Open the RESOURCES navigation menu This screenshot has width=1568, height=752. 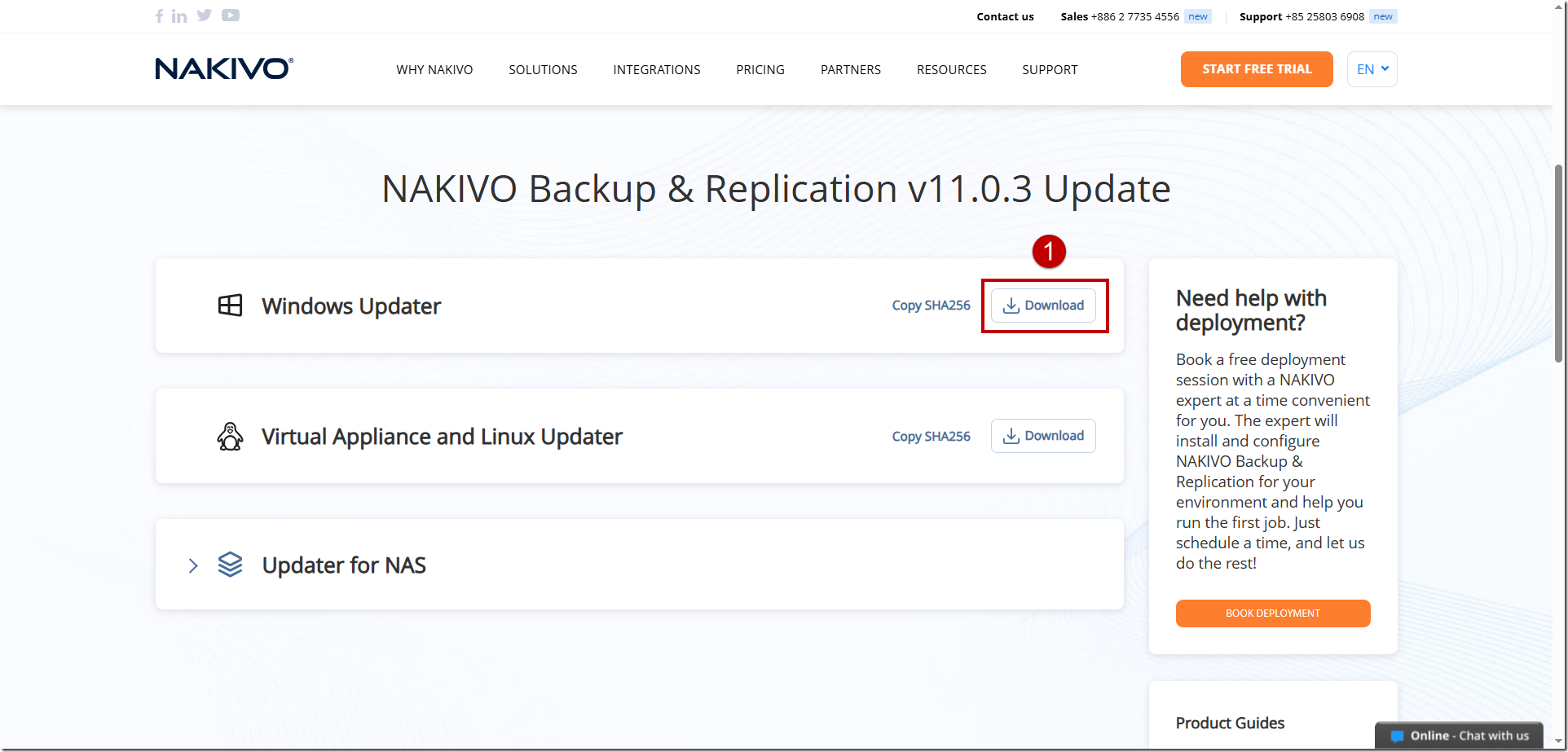(951, 70)
